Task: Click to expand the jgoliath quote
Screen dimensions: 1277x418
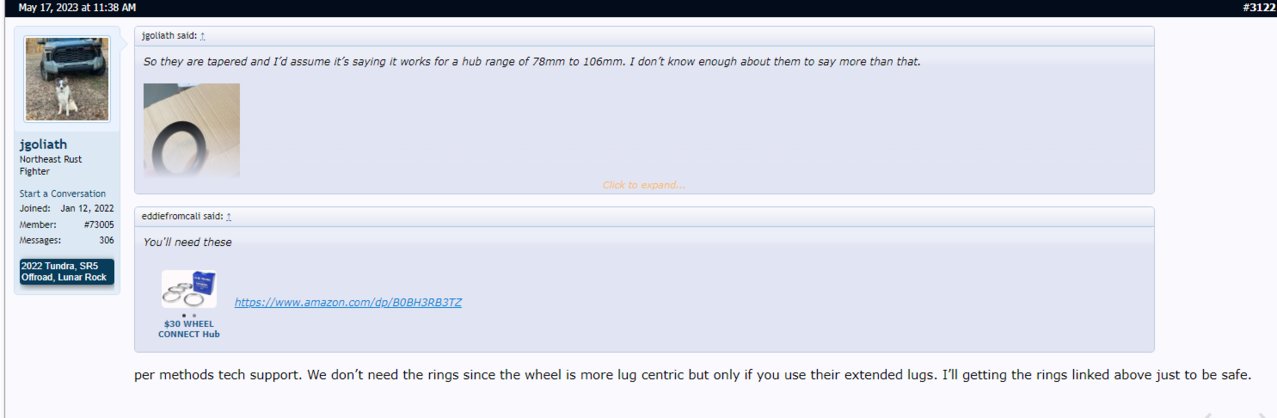Action: [644, 185]
